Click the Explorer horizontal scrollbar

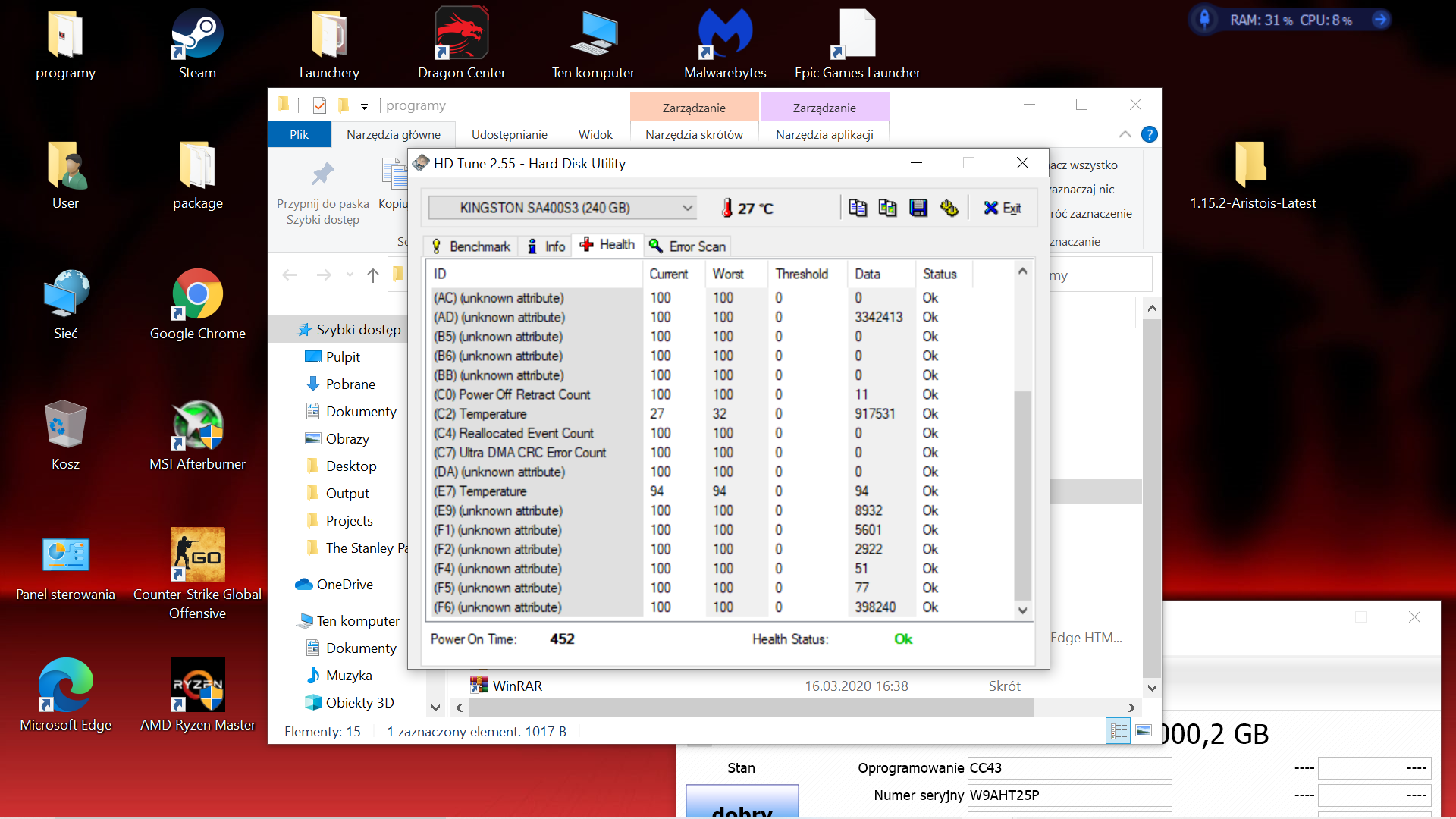tap(752, 708)
